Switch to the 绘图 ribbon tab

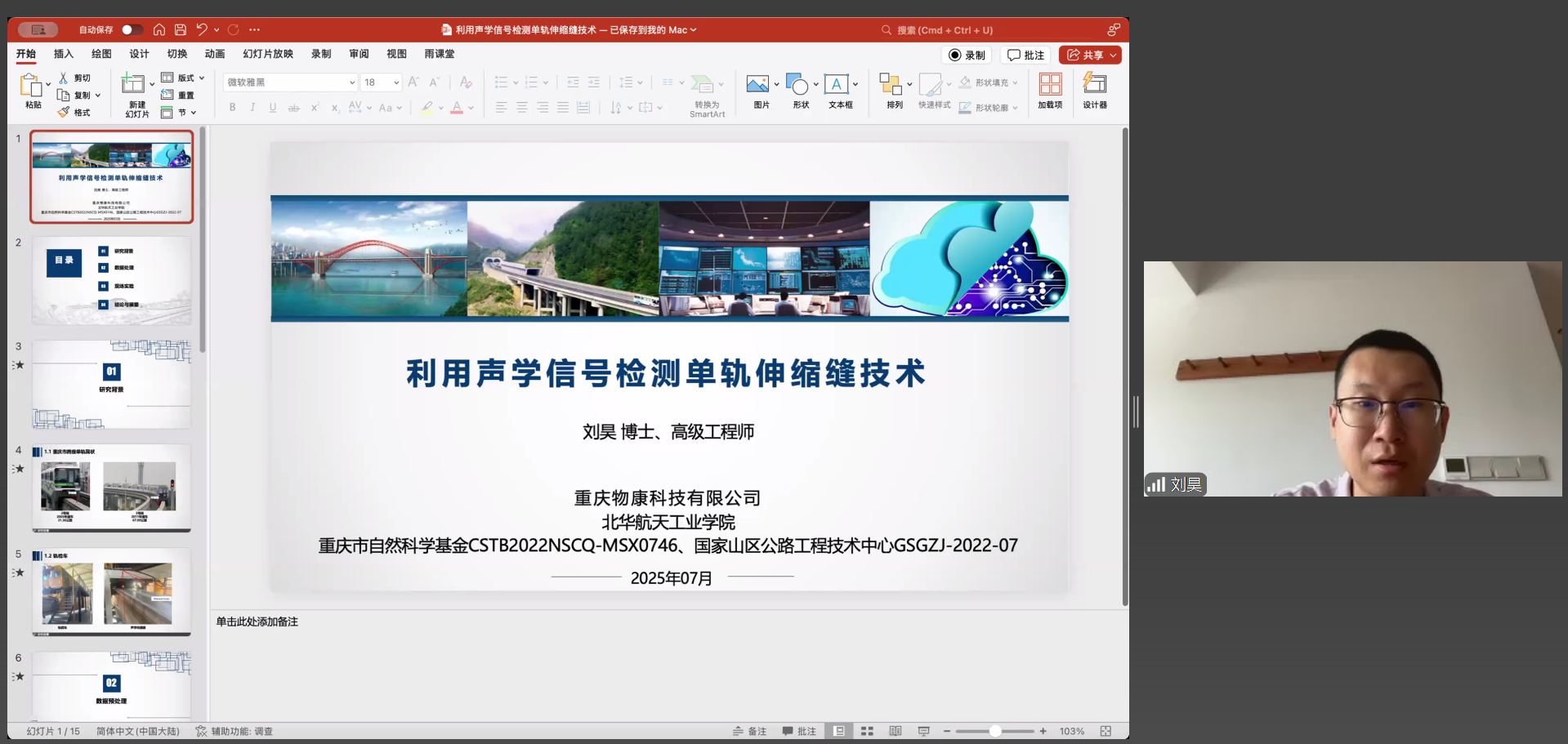point(101,54)
